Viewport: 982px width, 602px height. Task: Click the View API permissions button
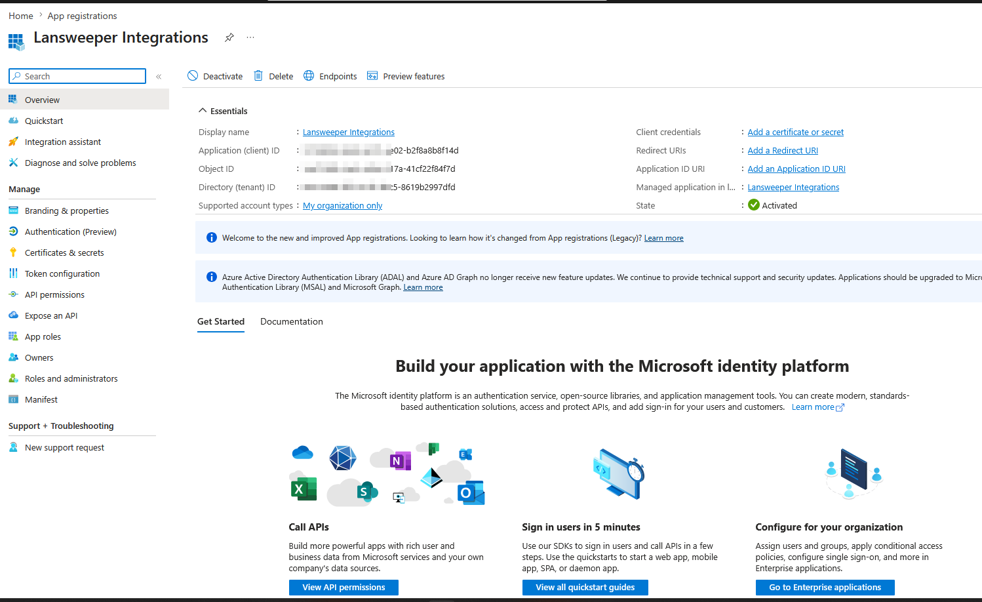343,587
